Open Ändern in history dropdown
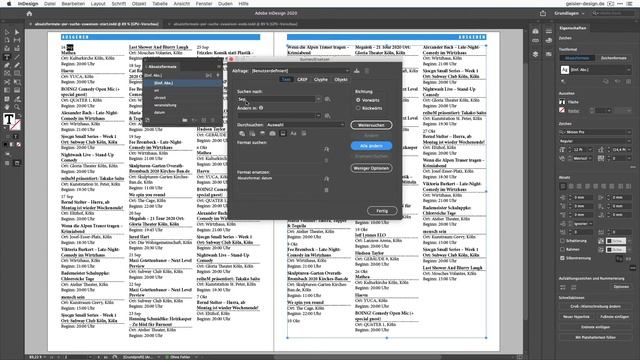Screen dimensions: 640x360 318,116
